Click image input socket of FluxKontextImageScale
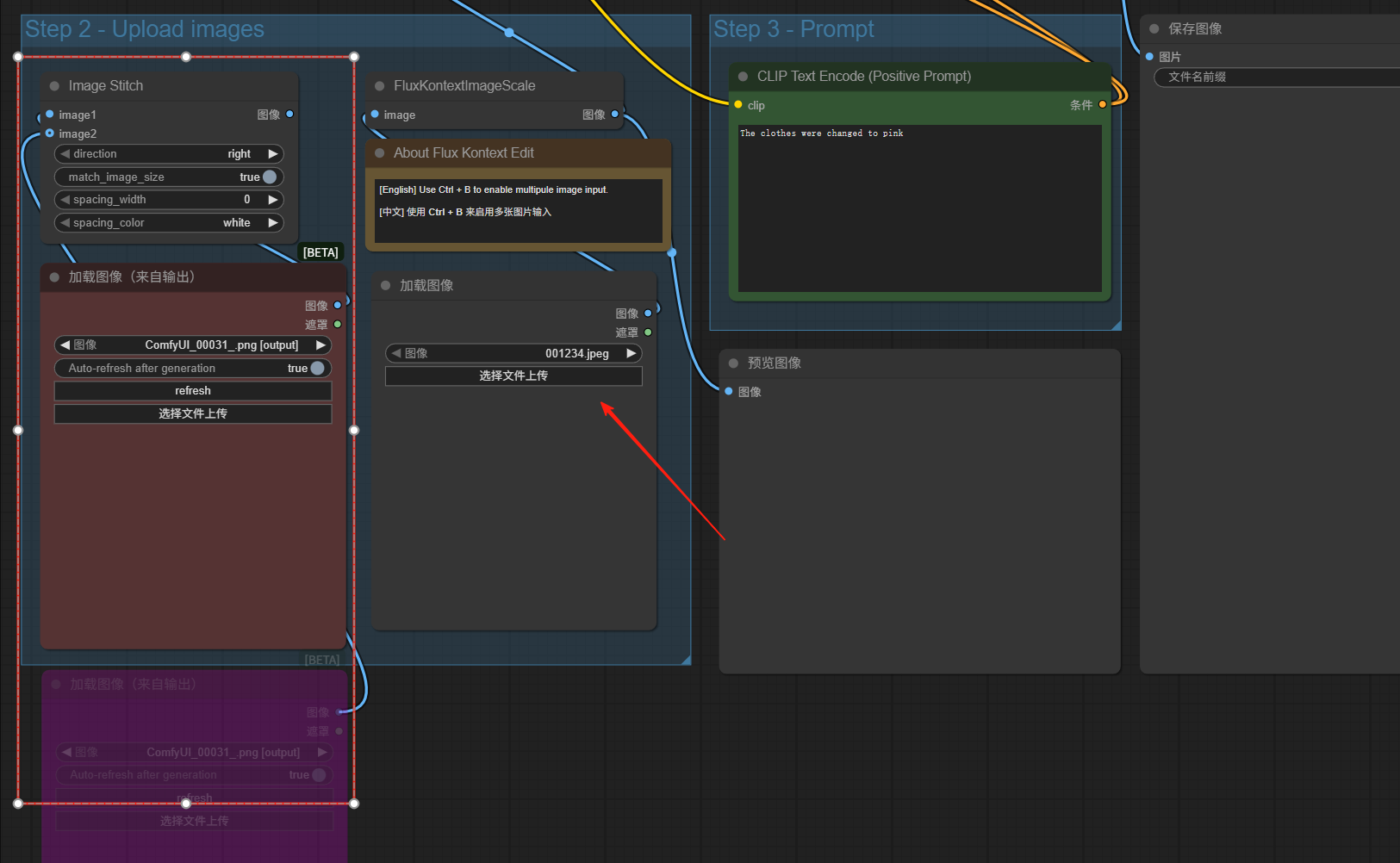This screenshot has width=1400, height=863. click(375, 114)
